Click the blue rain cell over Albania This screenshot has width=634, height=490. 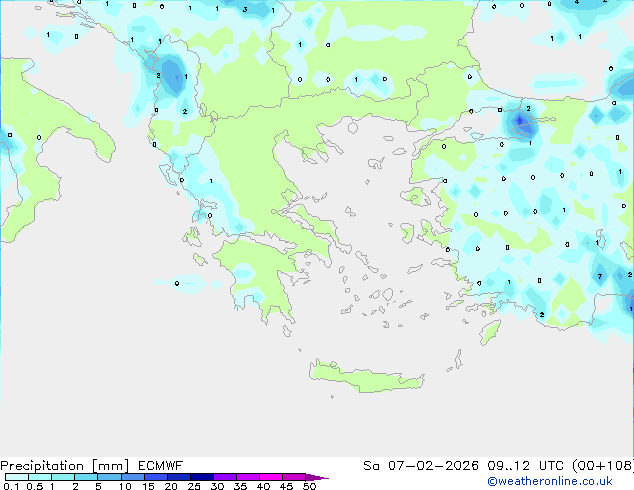pos(174,76)
